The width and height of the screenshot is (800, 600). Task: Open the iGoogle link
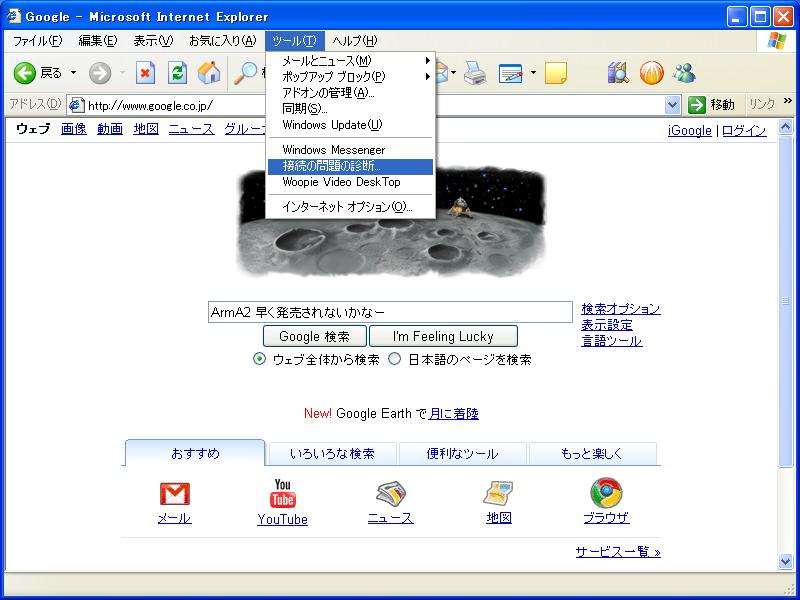click(689, 131)
